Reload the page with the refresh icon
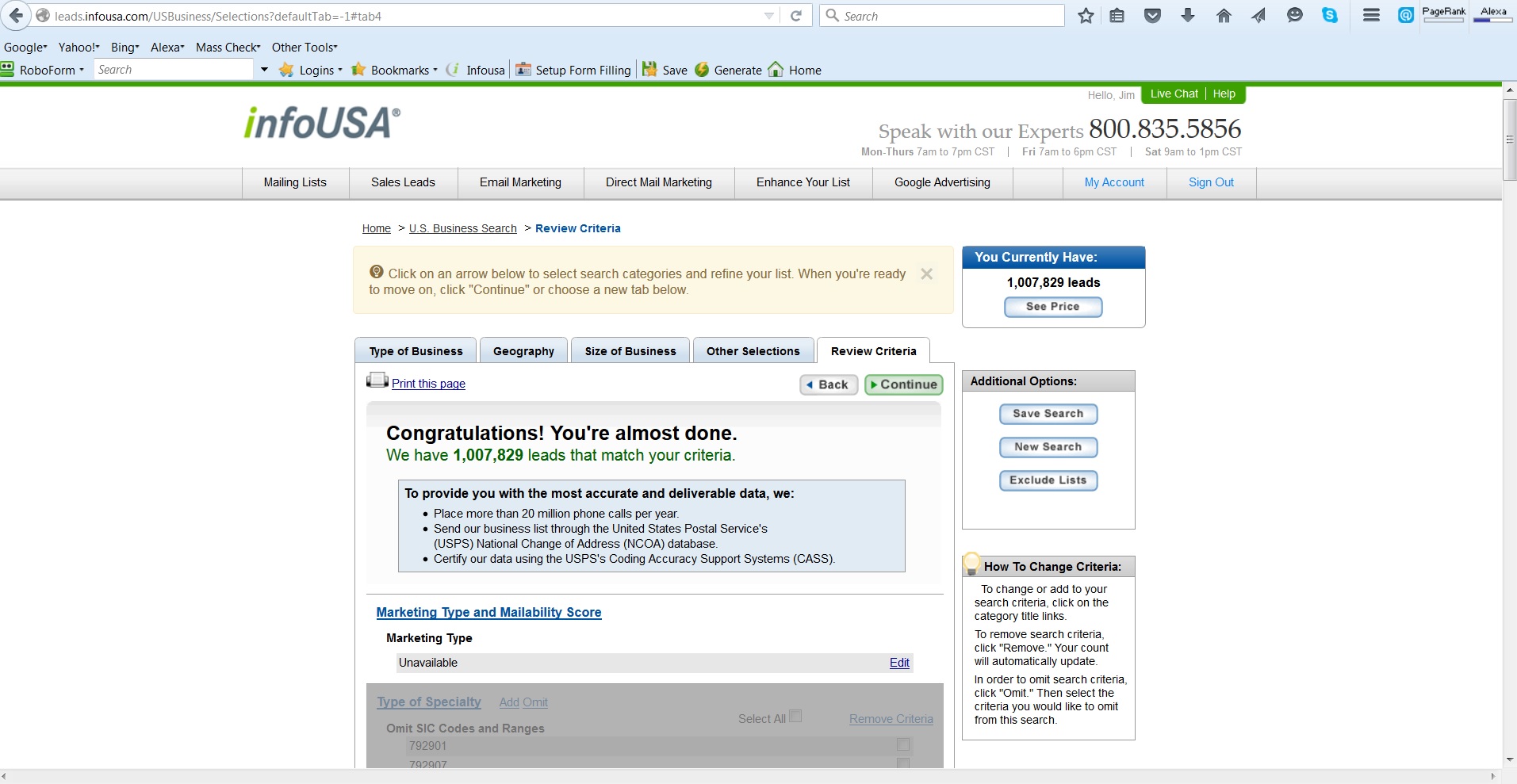The image size is (1517, 784). [796, 16]
